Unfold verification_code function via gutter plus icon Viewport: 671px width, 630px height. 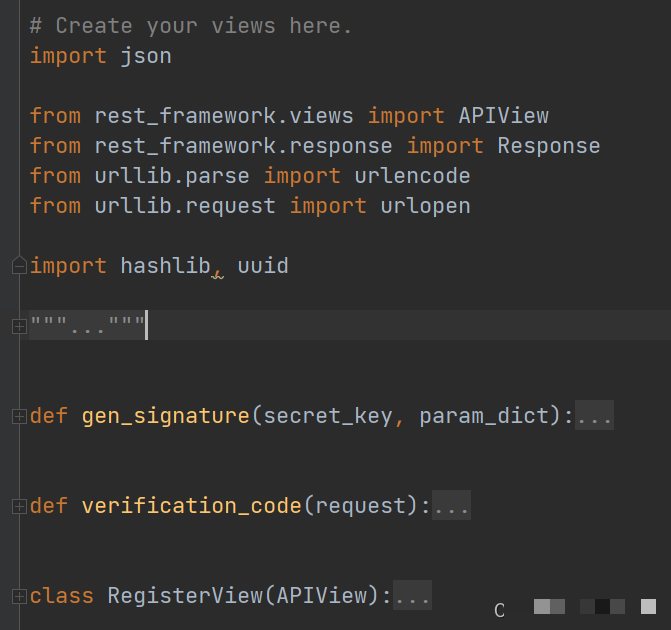18,506
